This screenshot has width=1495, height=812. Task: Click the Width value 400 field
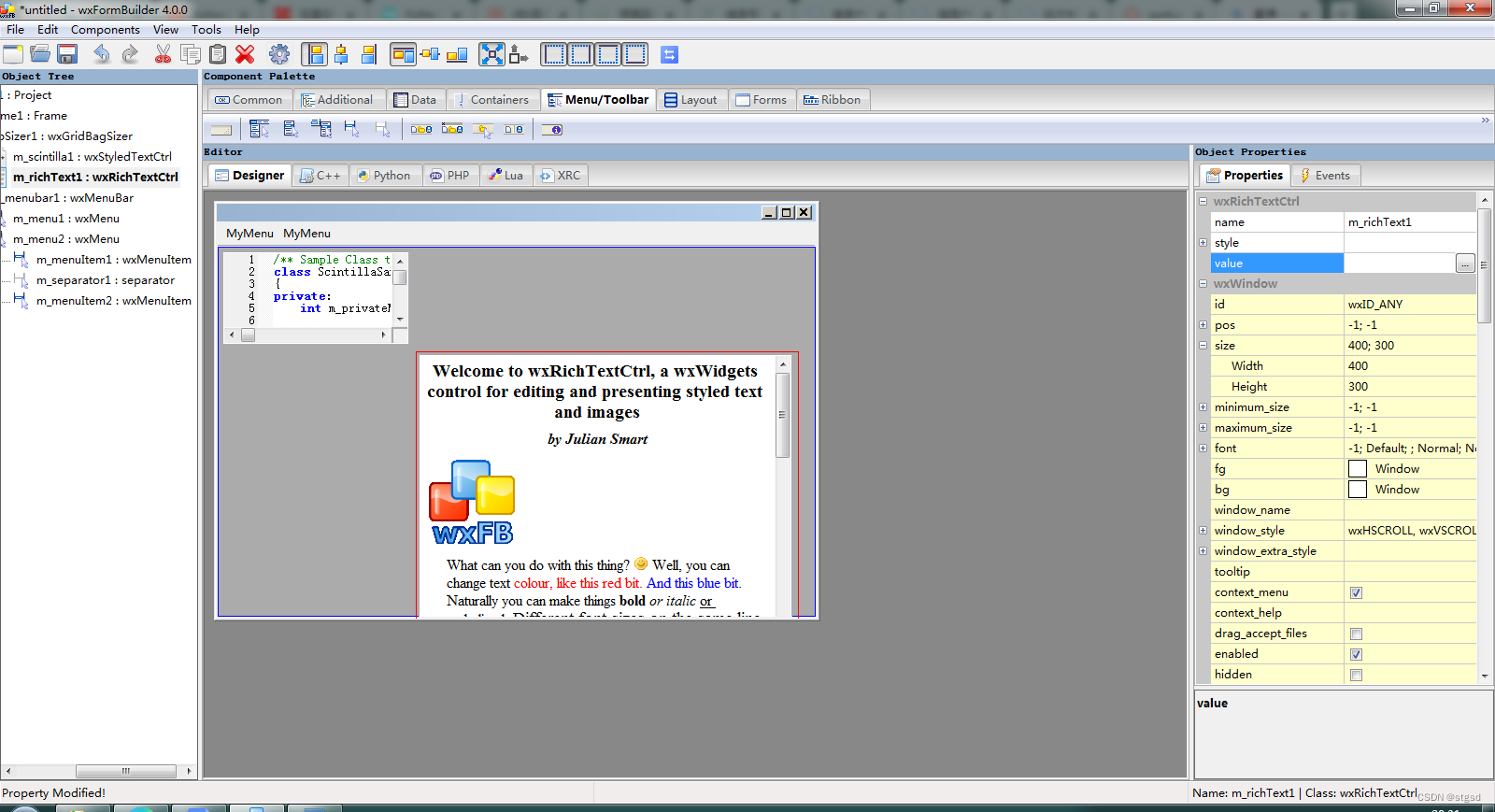1410,366
